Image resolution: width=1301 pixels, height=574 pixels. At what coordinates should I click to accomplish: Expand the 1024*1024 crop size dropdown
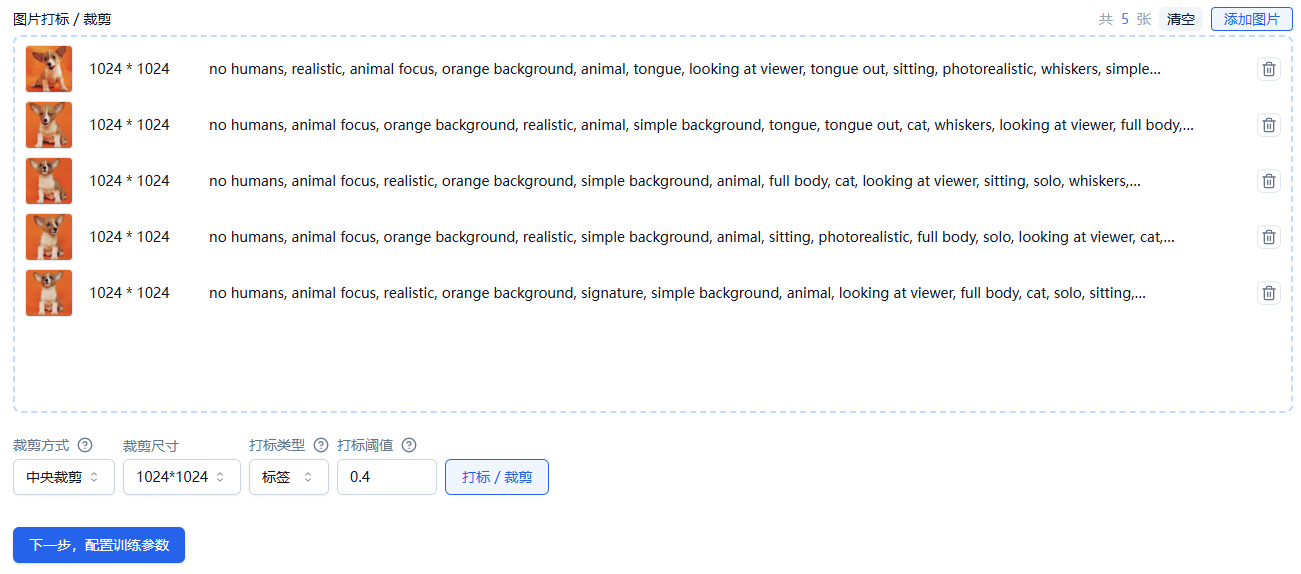(181, 477)
